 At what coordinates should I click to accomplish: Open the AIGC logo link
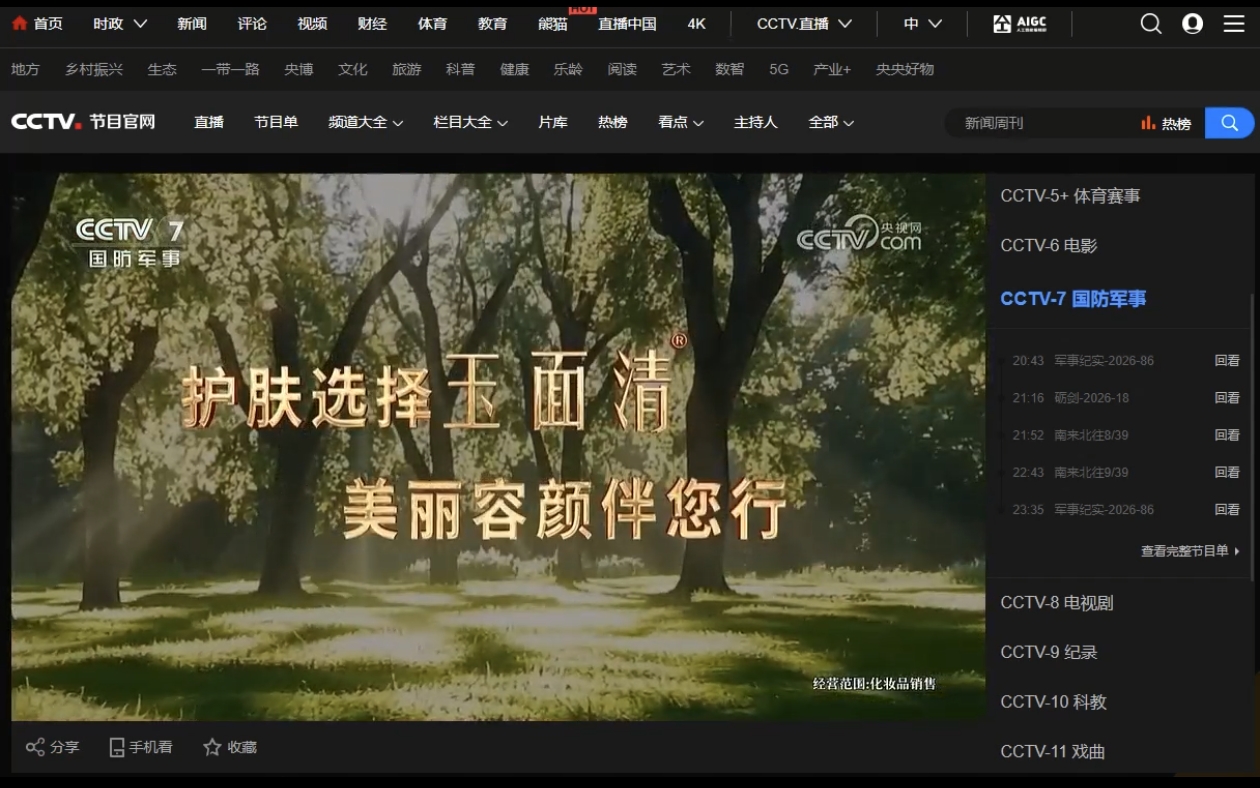click(x=1019, y=23)
